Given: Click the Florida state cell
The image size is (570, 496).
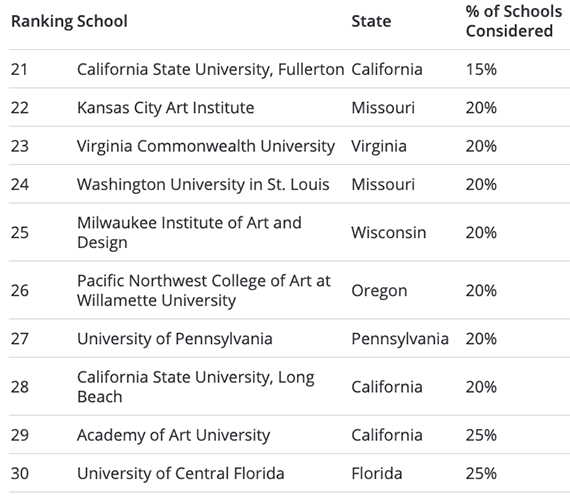Looking at the screenshot, I should pyautogui.click(x=377, y=473).
